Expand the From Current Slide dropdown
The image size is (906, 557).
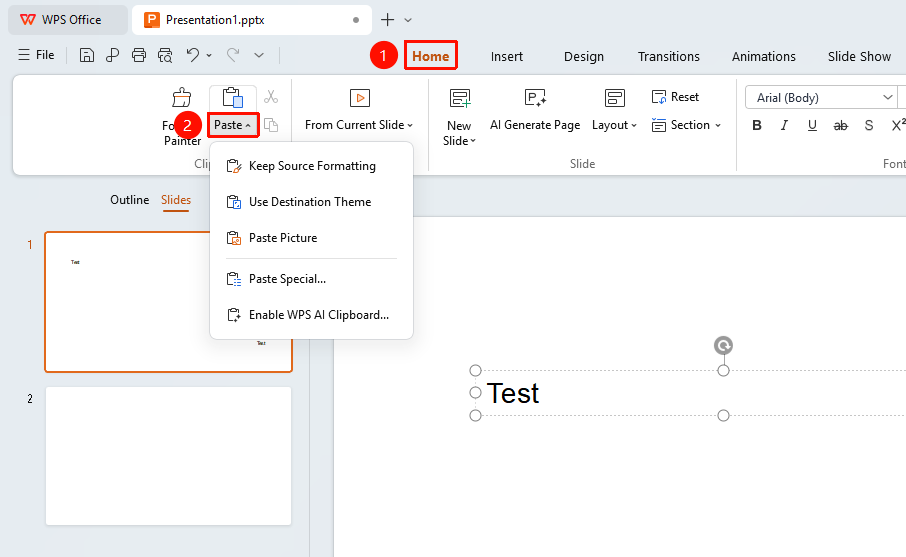click(x=410, y=125)
